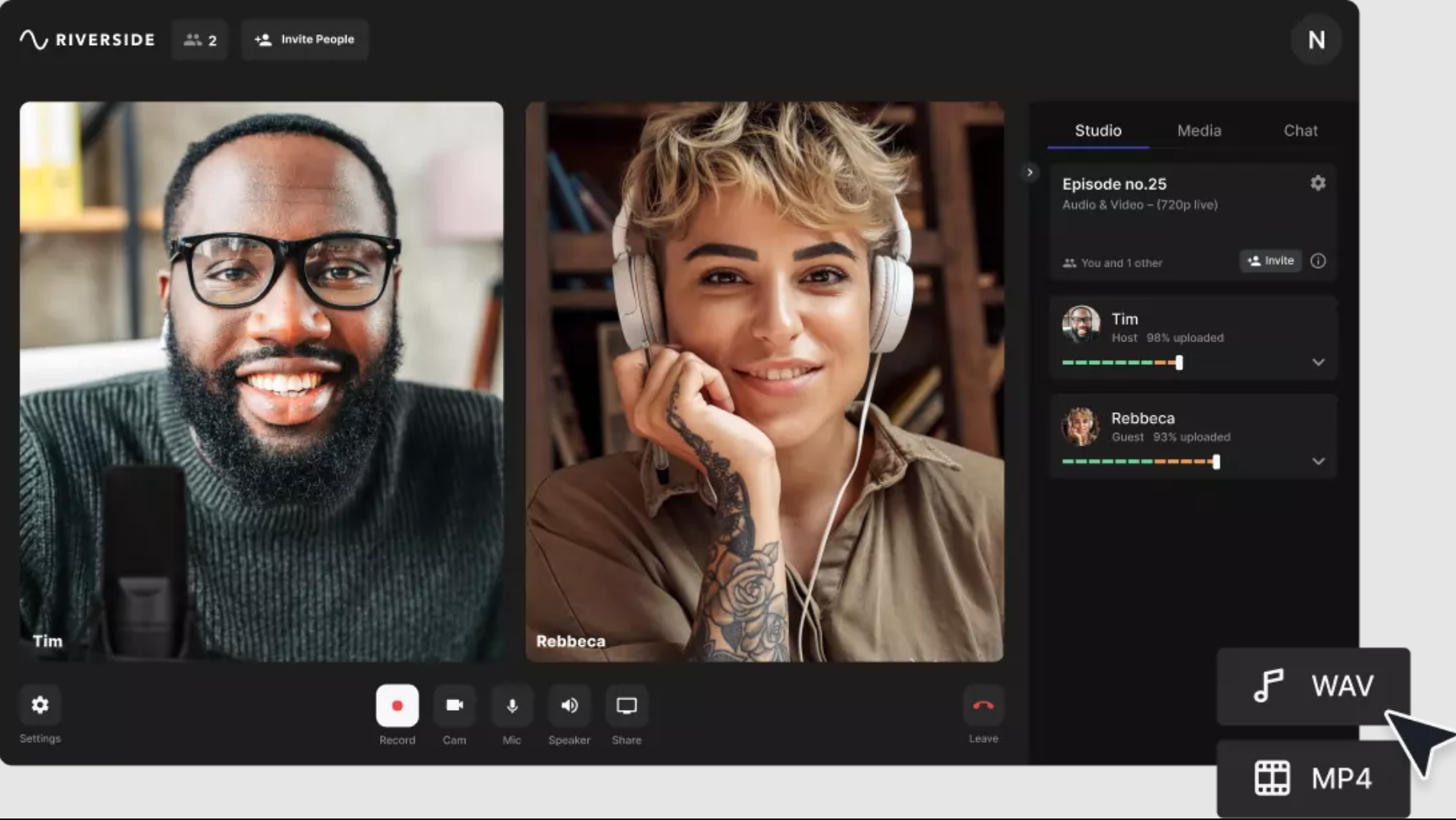This screenshot has height=820, width=1456.
Task: Click the info icon beside Invite
Action: click(x=1318, y=261)
